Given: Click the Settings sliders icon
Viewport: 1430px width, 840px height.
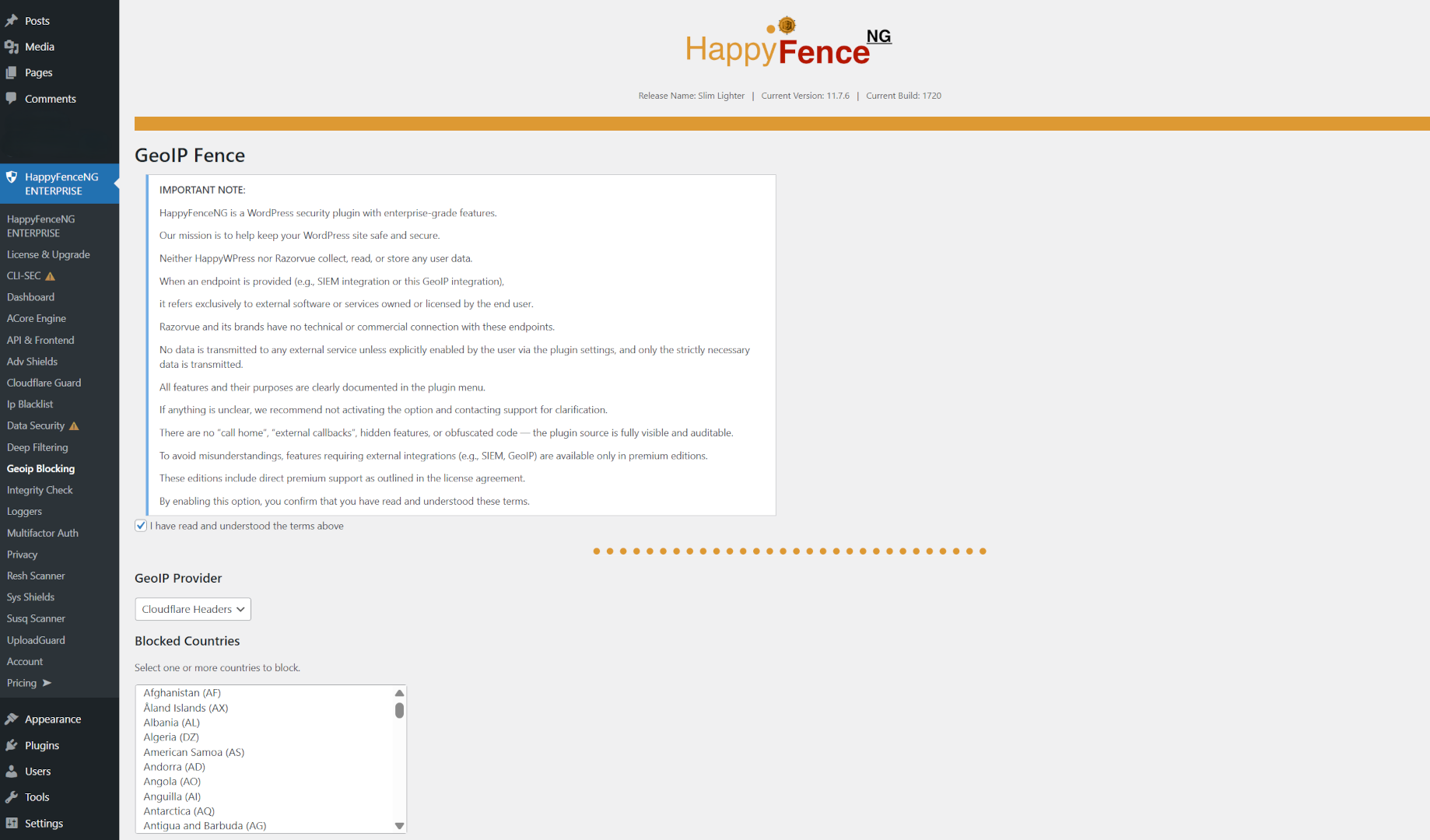Looking at the screenshot, I should point(12,824).
